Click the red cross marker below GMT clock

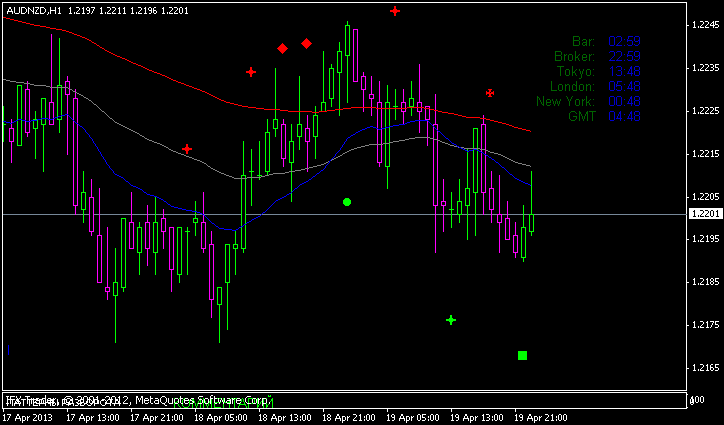[490, 93]
